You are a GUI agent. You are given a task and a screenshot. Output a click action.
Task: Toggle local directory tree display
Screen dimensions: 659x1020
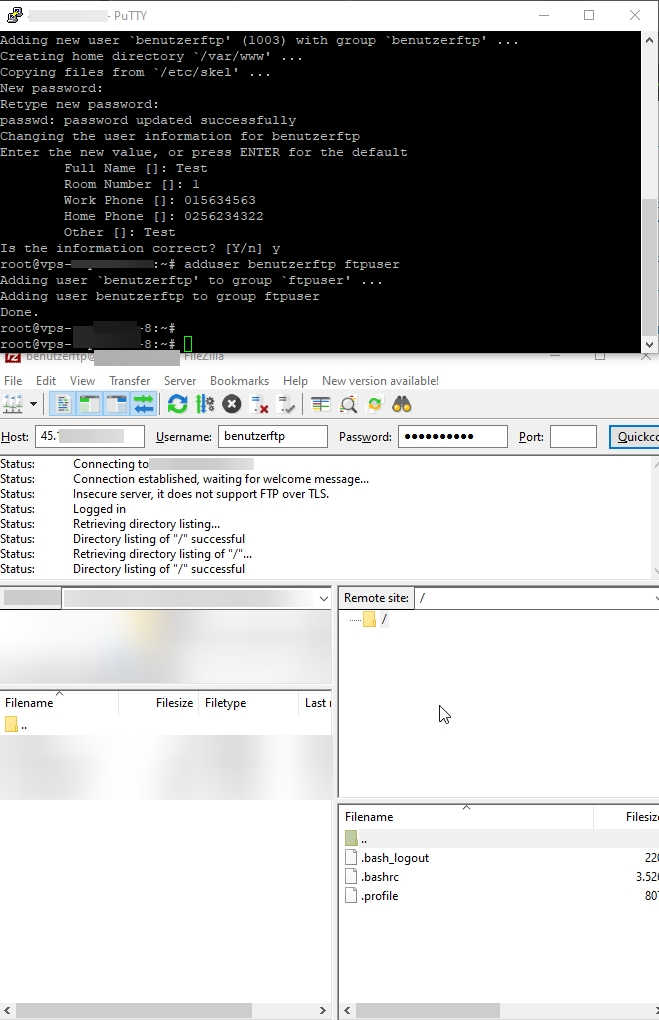(x=89, y=404)
